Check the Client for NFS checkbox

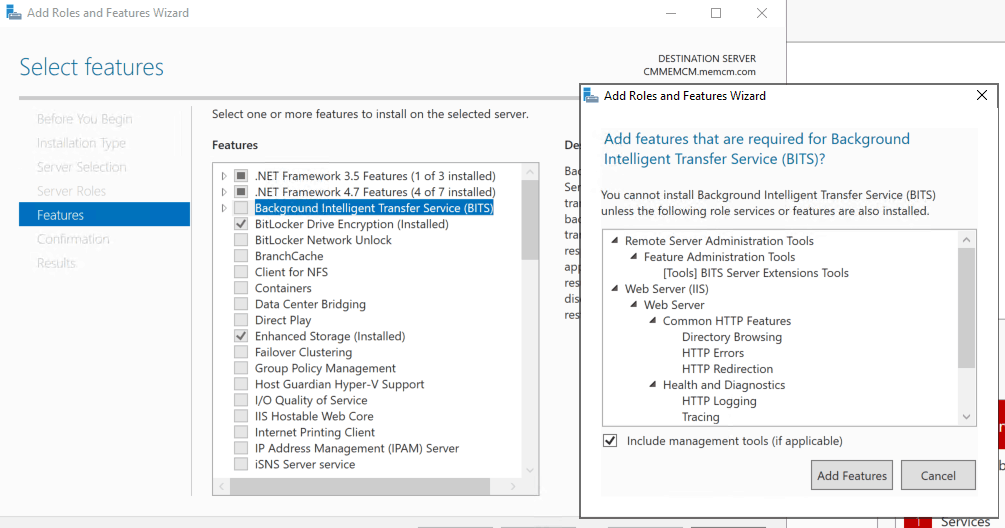[x=241, y=272]
